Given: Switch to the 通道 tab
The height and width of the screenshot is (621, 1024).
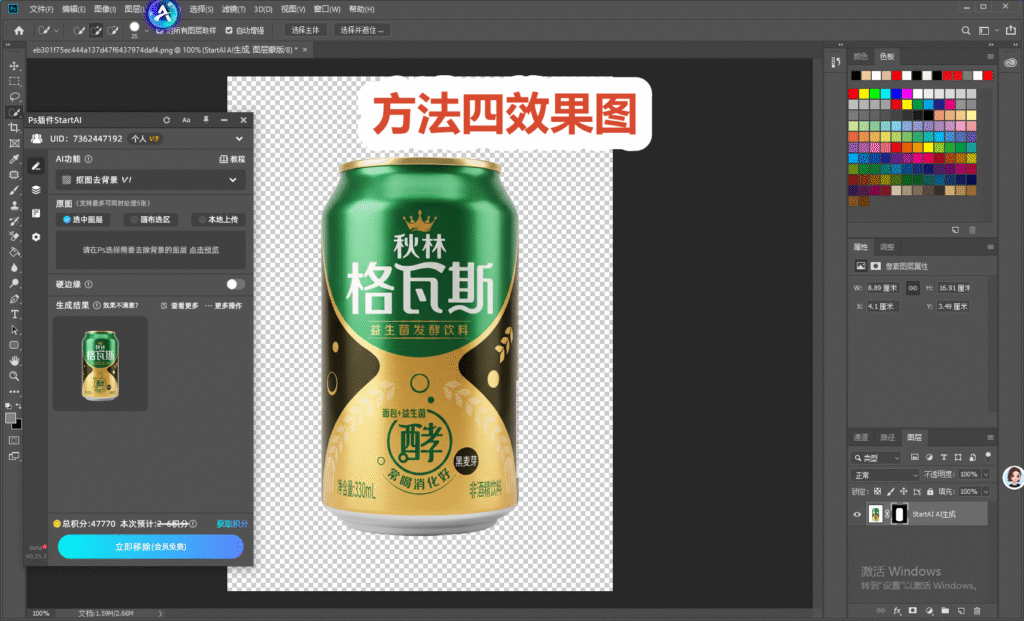Looking at the screenshot, I should [x=861, y=438].
